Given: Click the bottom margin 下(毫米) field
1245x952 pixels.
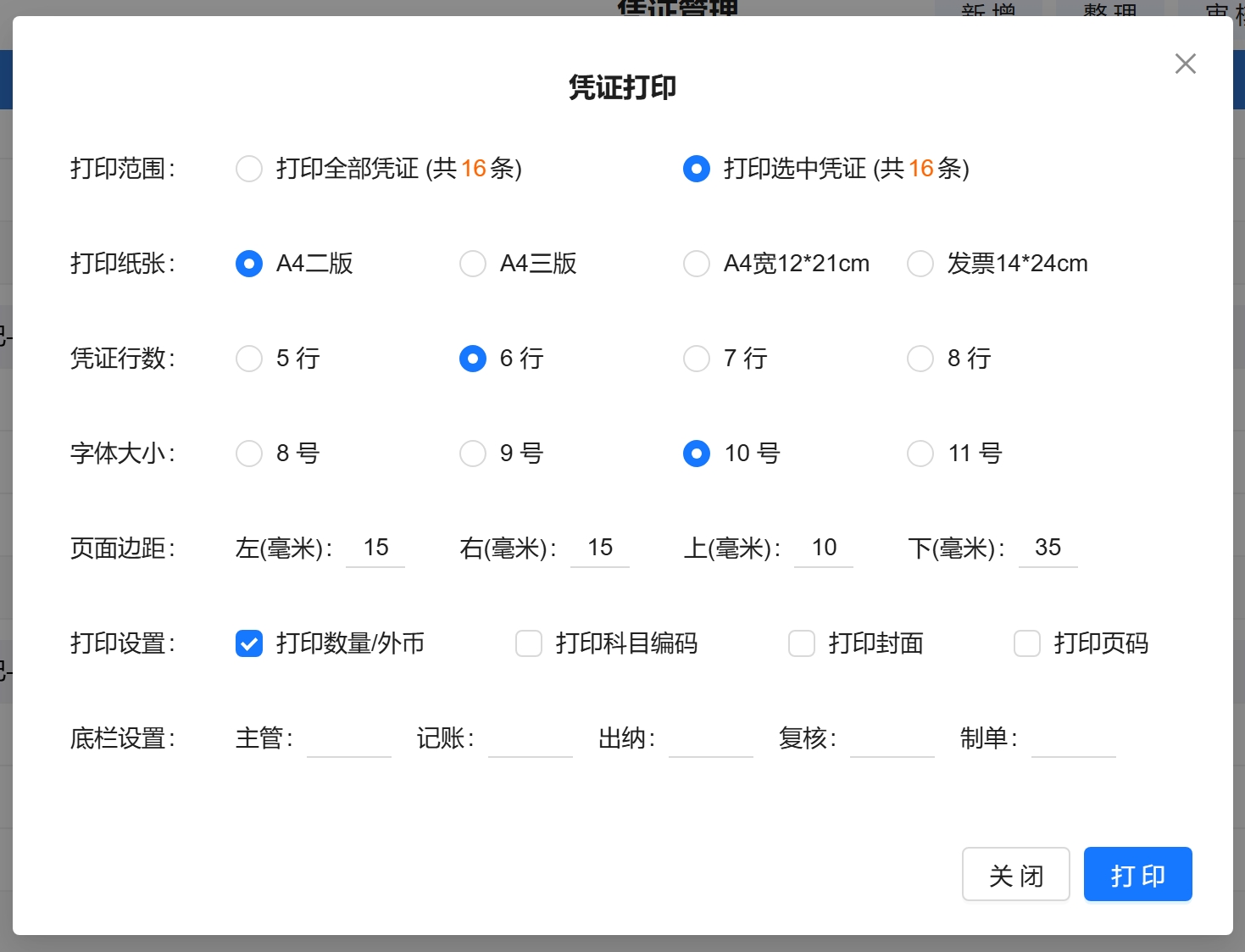Looking at the screenshot, I should [1048, 548].
